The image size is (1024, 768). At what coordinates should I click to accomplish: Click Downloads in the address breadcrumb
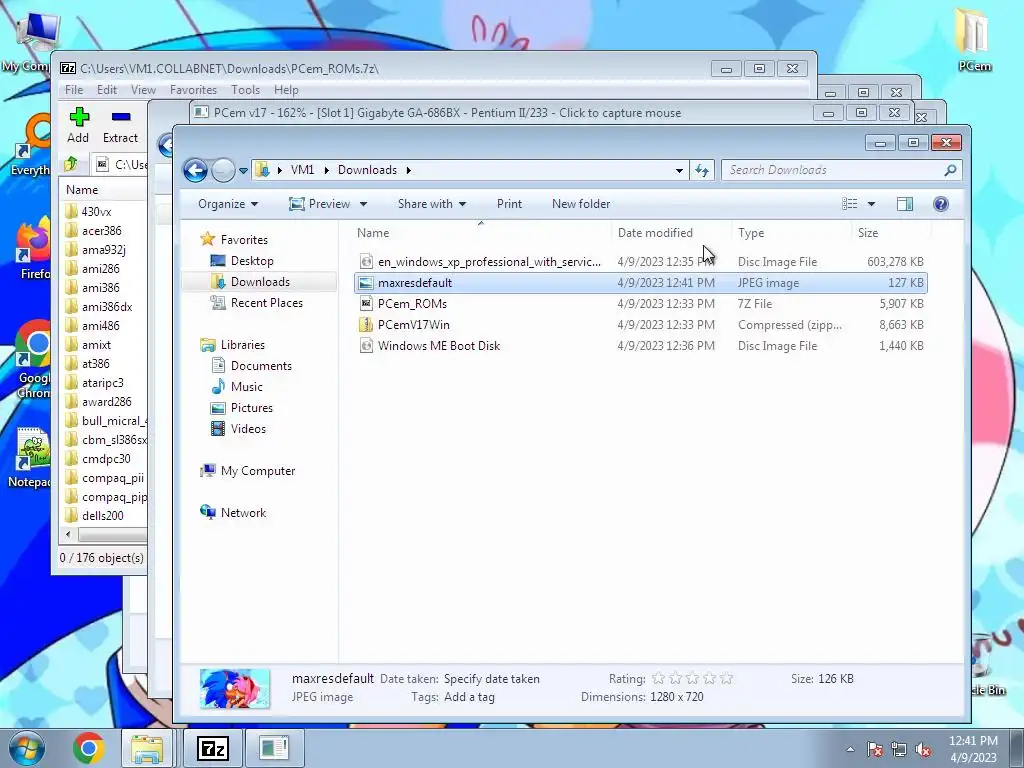click(x=367, y=170)
